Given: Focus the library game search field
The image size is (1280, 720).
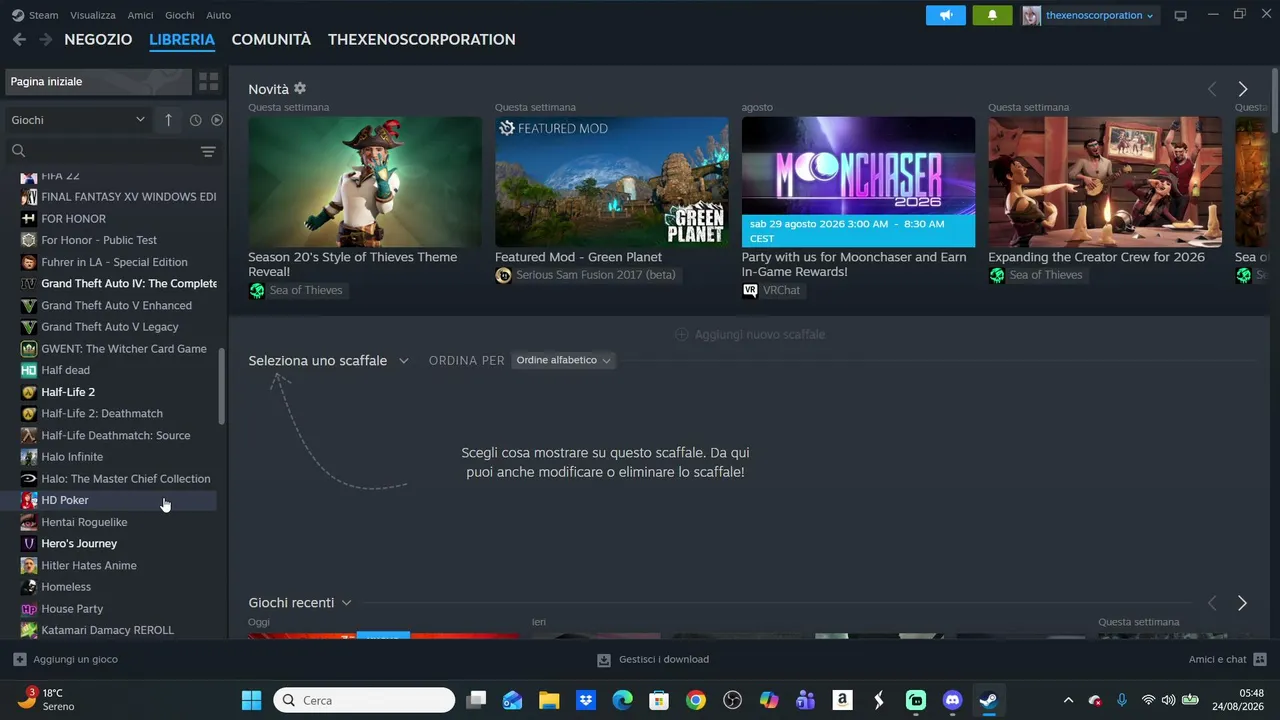Looking at the screenshot, I should coord(105,151).
